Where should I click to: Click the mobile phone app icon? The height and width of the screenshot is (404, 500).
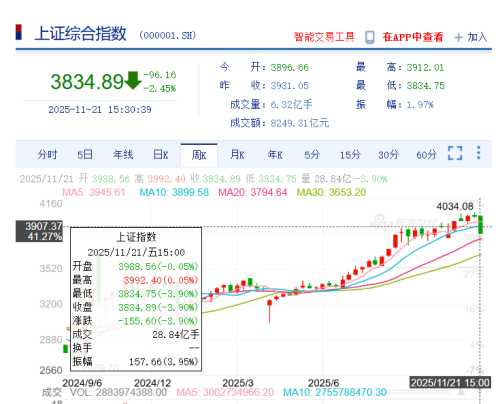[370, 37]
